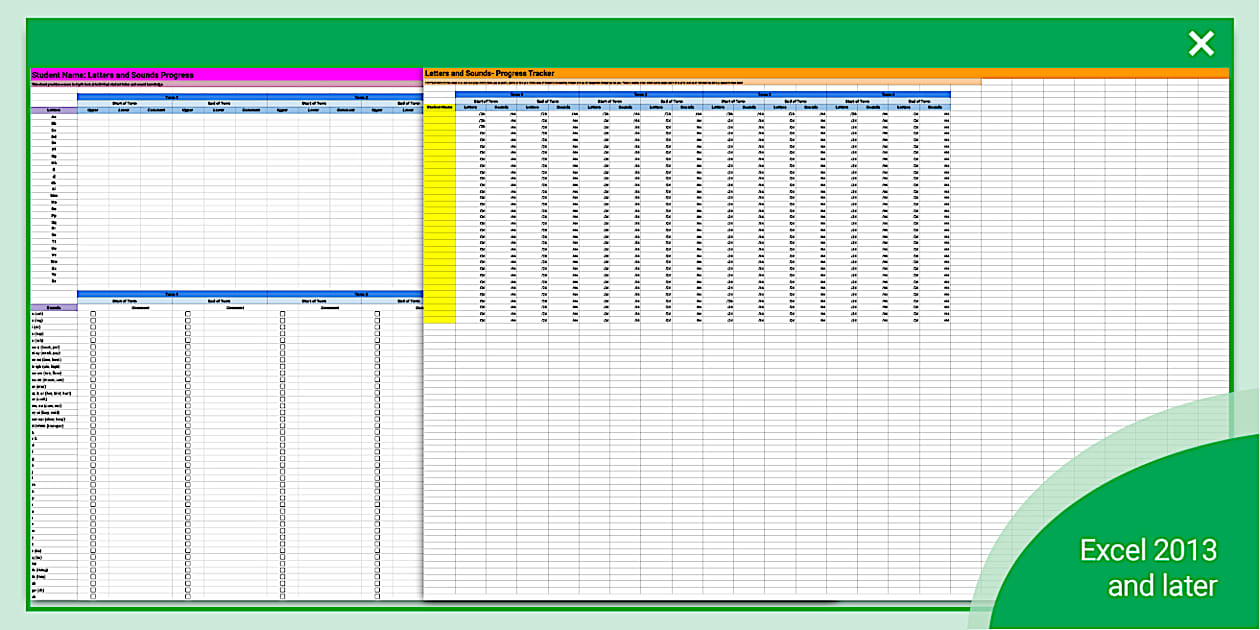Viewport: 1260px width, 630px height.
Task: Select the 'Upper' column header cell
Action: coord(93,109)
